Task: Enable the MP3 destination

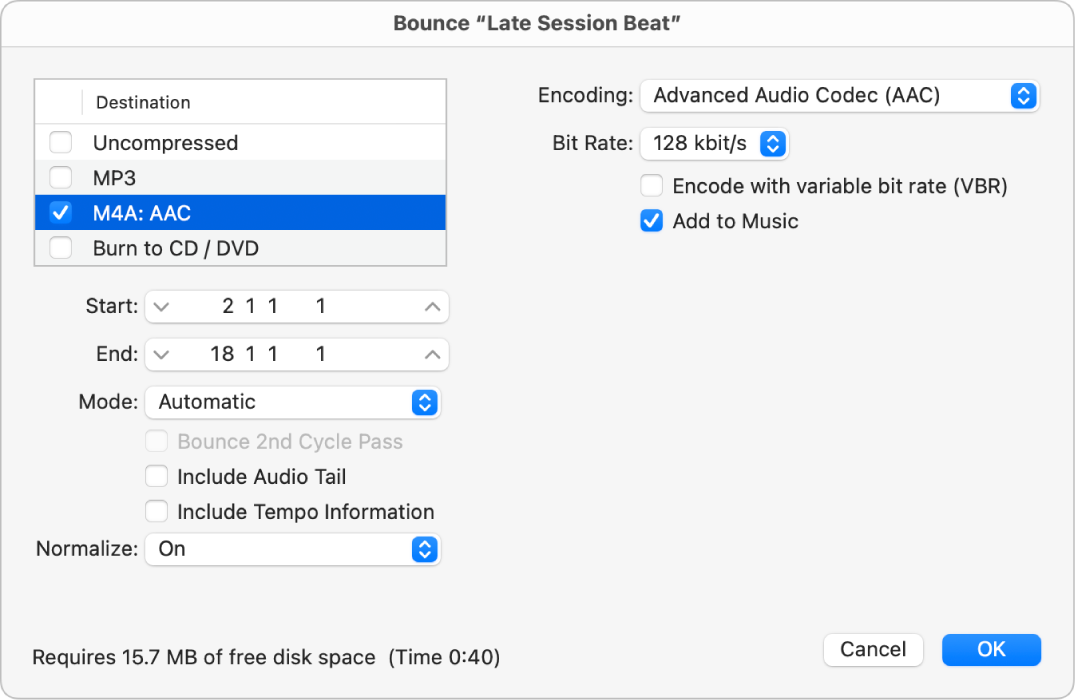Action: [60, 177]
